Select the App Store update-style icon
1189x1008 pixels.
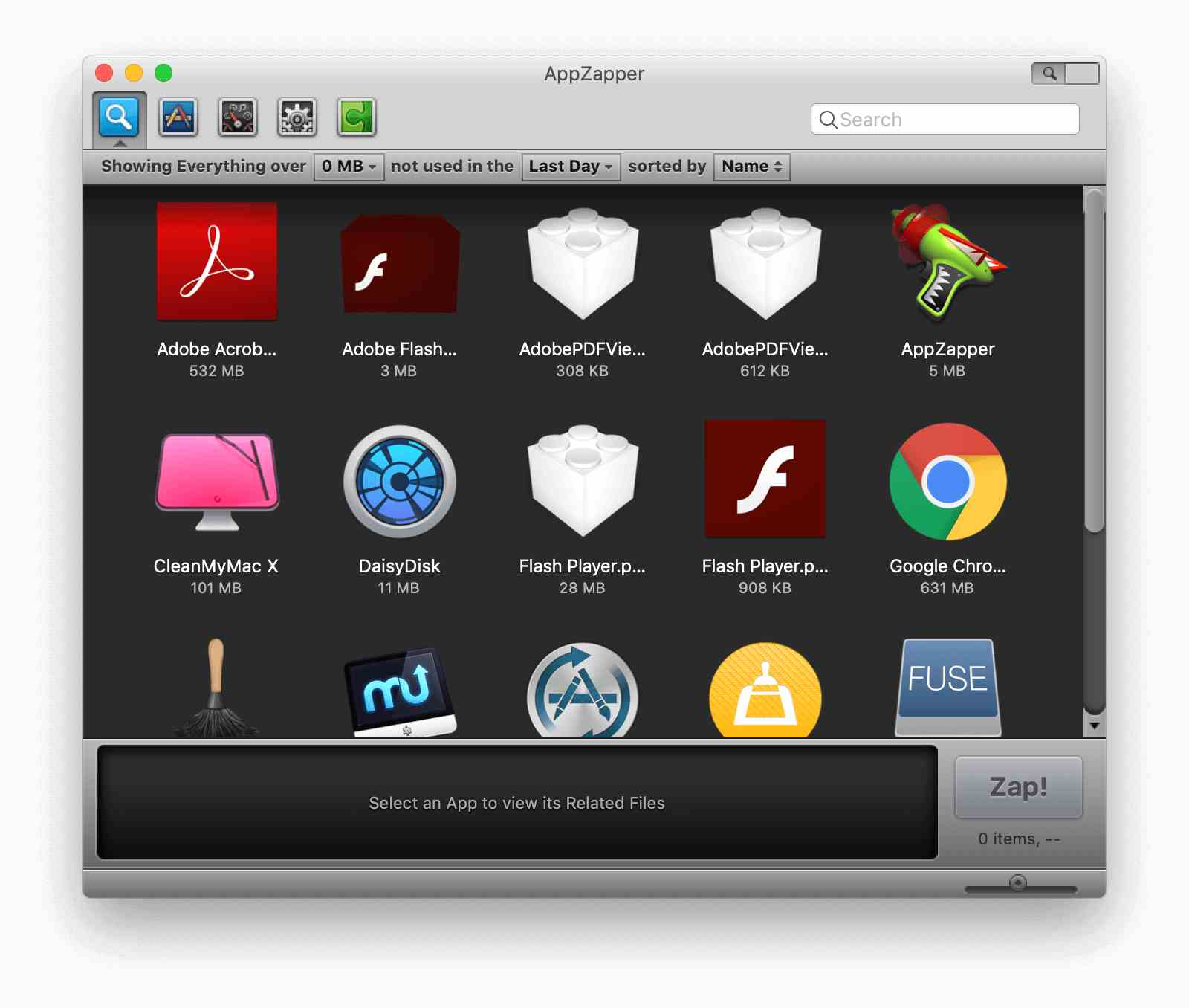(x=583, y=691)
